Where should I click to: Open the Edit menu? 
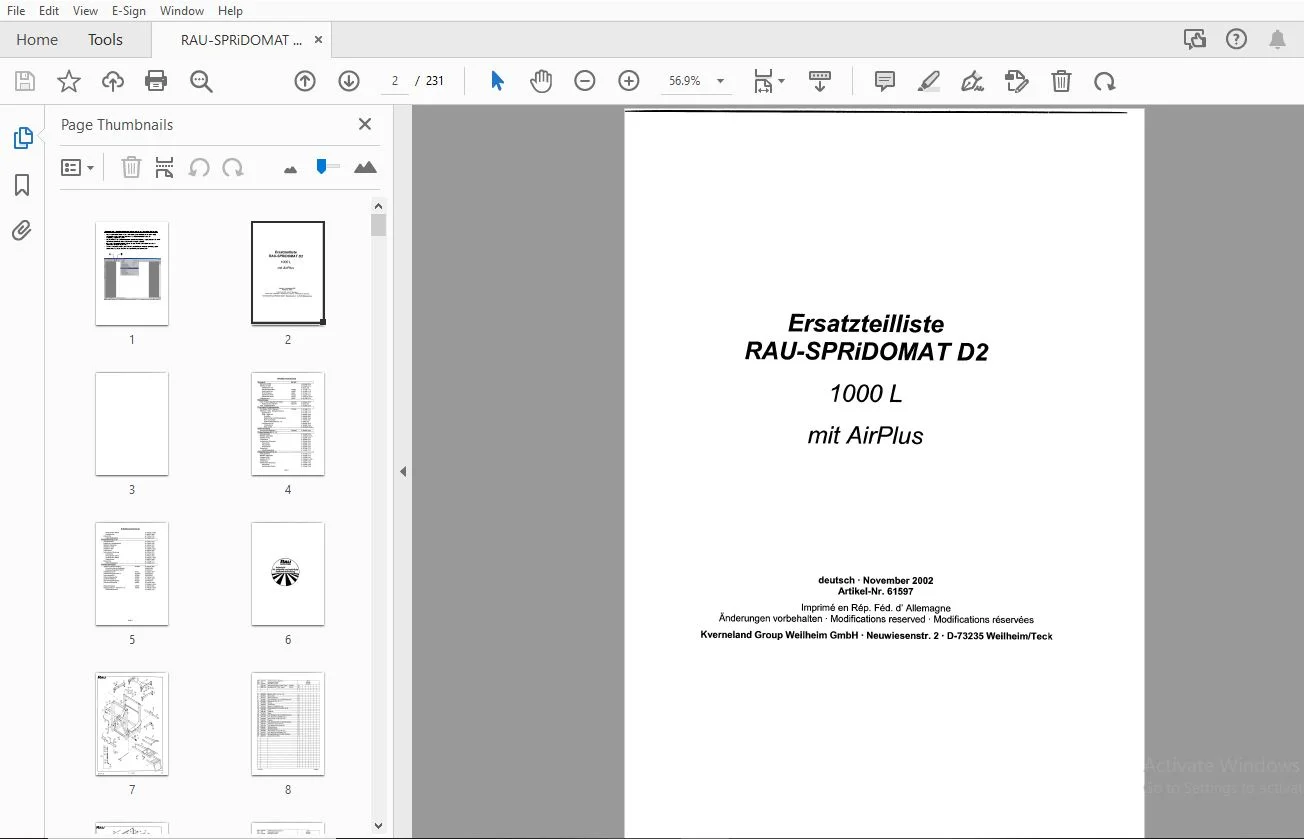point(49,11)
